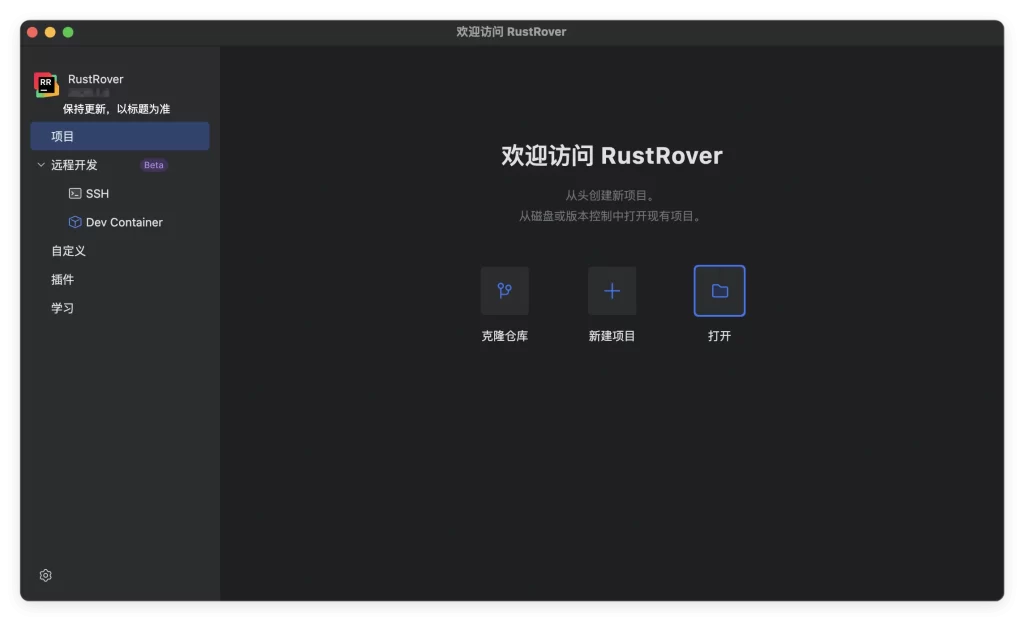
Task: Click the 远程开发 label
Action: tap(75, 165)
